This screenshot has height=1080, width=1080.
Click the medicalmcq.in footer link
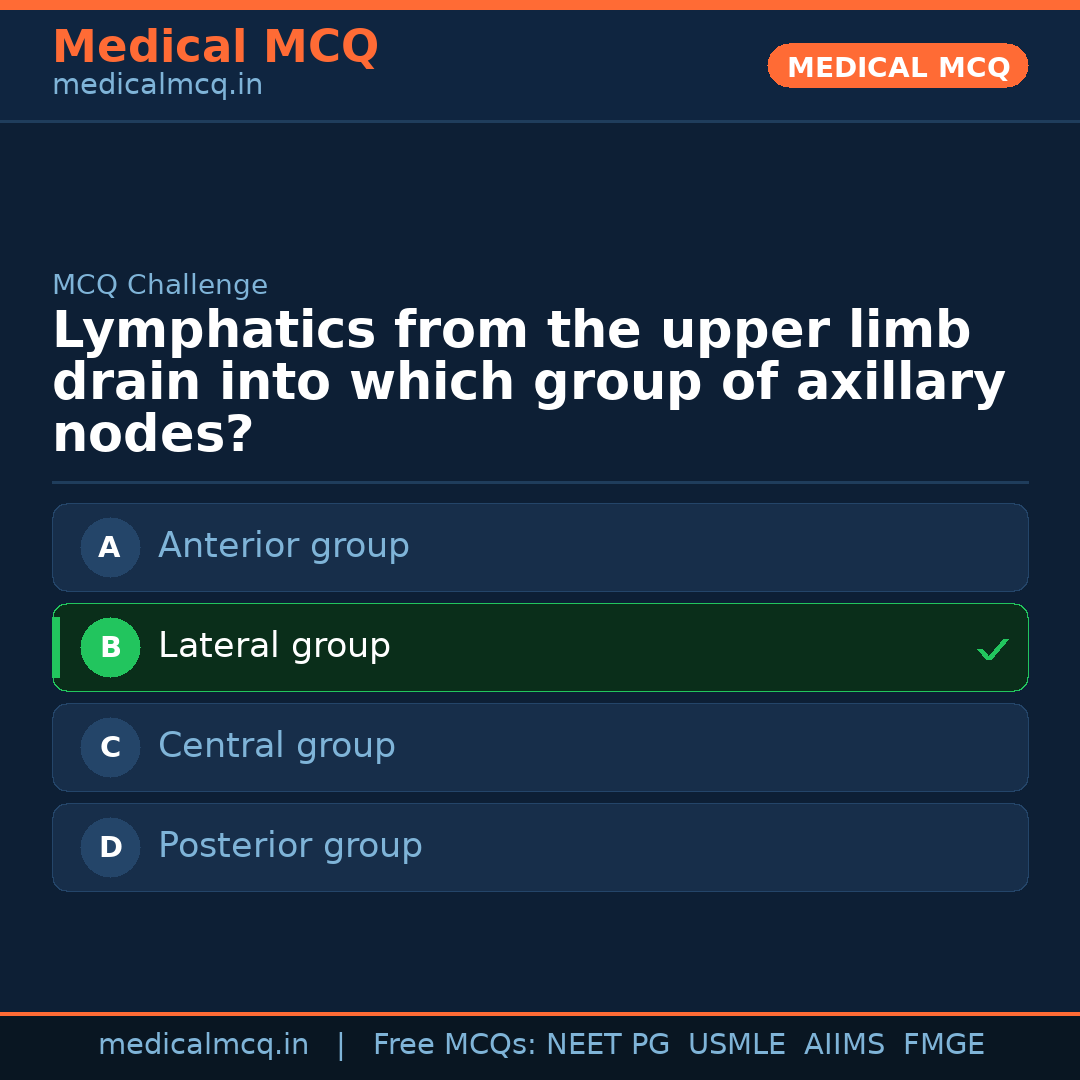point(204,1044)
